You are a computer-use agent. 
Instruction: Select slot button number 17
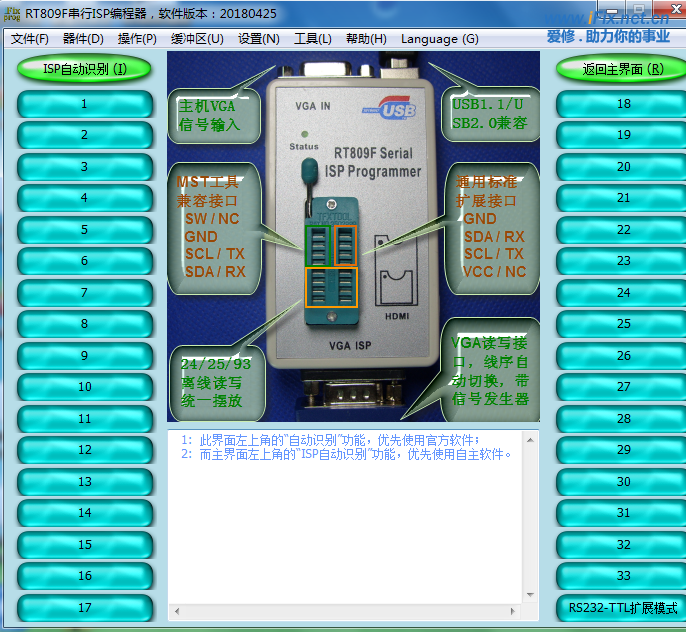[85, 608]
